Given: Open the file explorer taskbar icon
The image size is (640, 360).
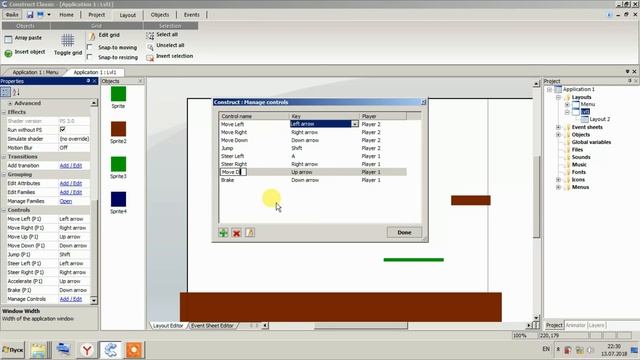Looking at the screenshot, I should point(39,350).
